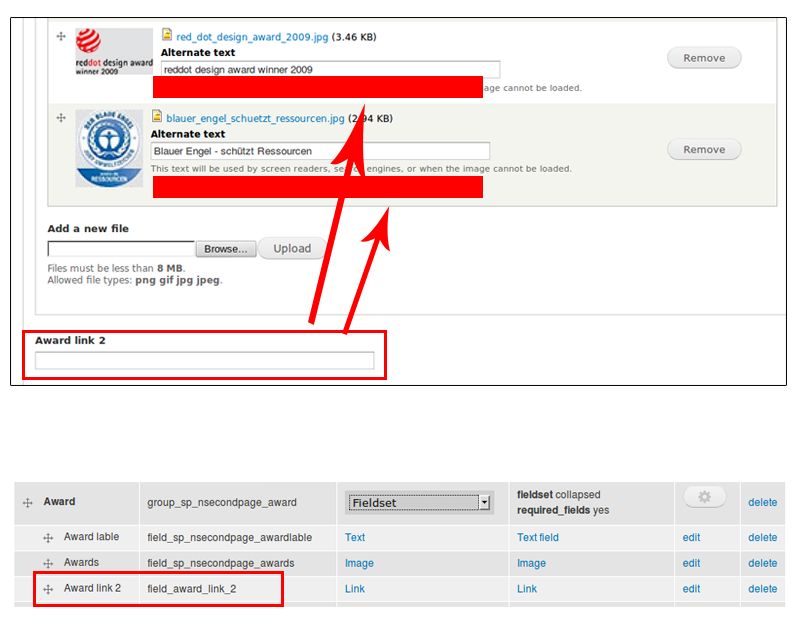
Task: Open the Award group settings gear
Action: coord(704,497)
